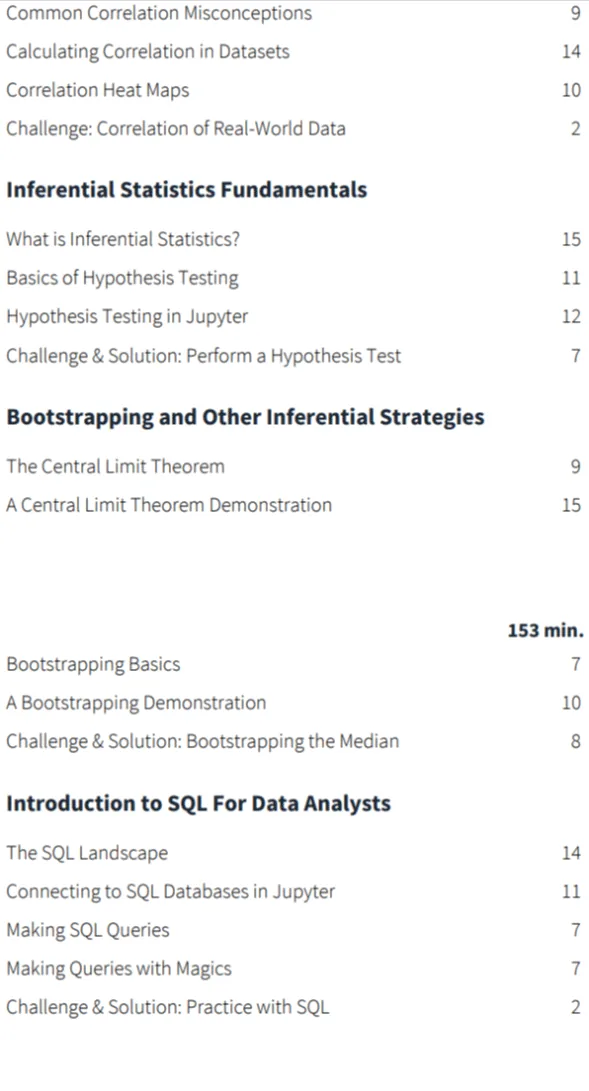Screen dimensions: 589x1091
Task: Open Bootstrapping Basics lesson
Action: click(x=93, y=664)
